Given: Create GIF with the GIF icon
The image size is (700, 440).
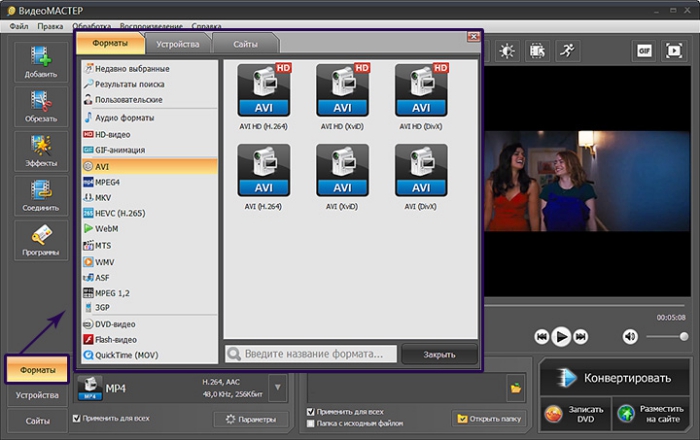Looking at the screenshot, I should coord(644,51).
